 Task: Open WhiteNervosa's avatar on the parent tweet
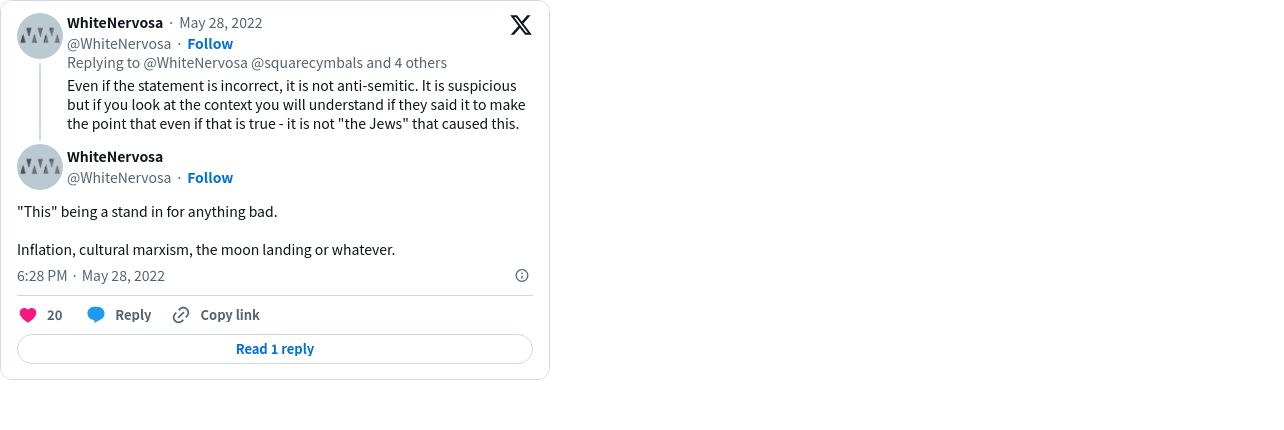pyautogui.click(x=40, y=36)
